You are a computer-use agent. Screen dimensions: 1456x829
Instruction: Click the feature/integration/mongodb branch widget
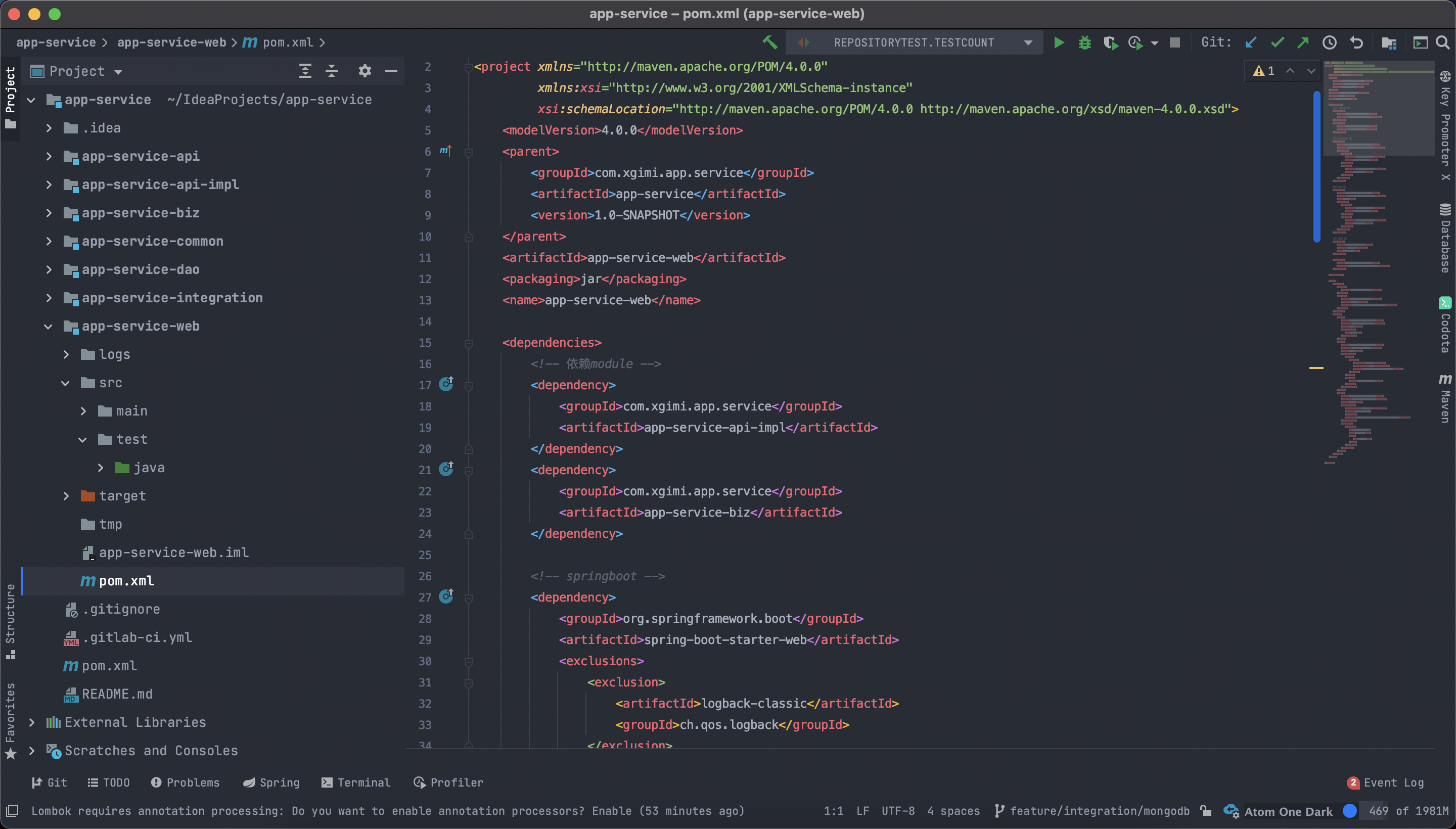click(x=1092, y=811)
